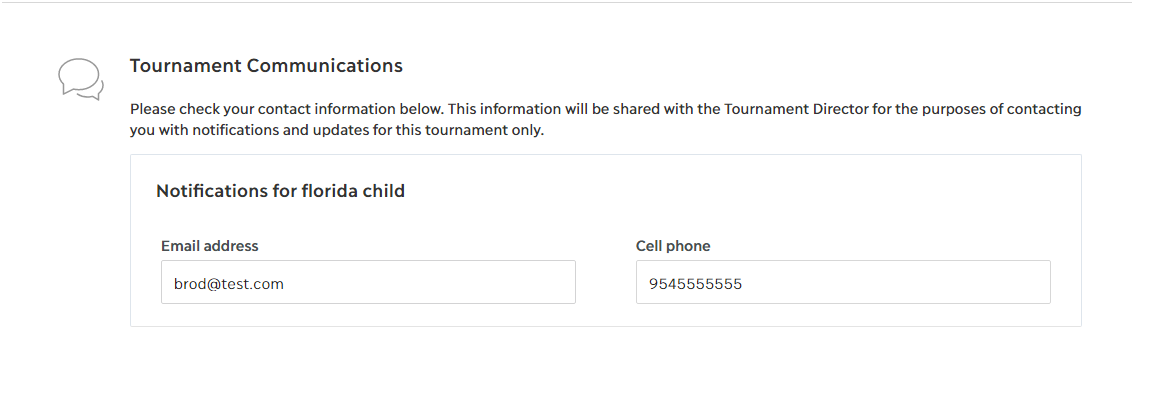
Task: Click the Notifications for florida child heading
Action: tap(280, 191)
